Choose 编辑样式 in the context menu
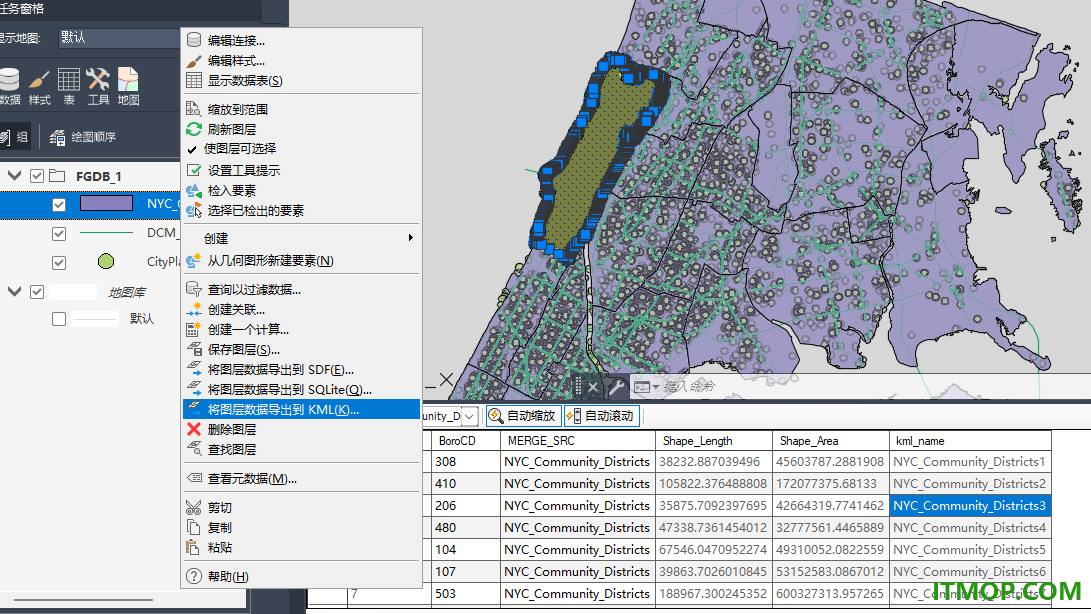1091x614 pixels. [301, 61]
